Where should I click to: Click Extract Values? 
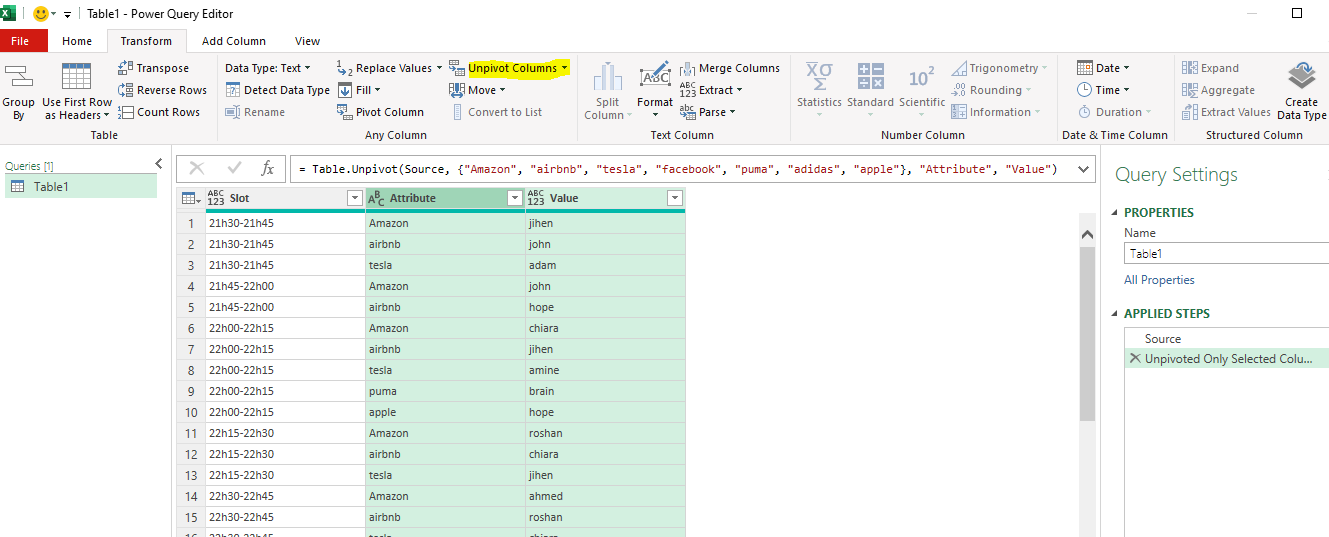click(1226, 112)
